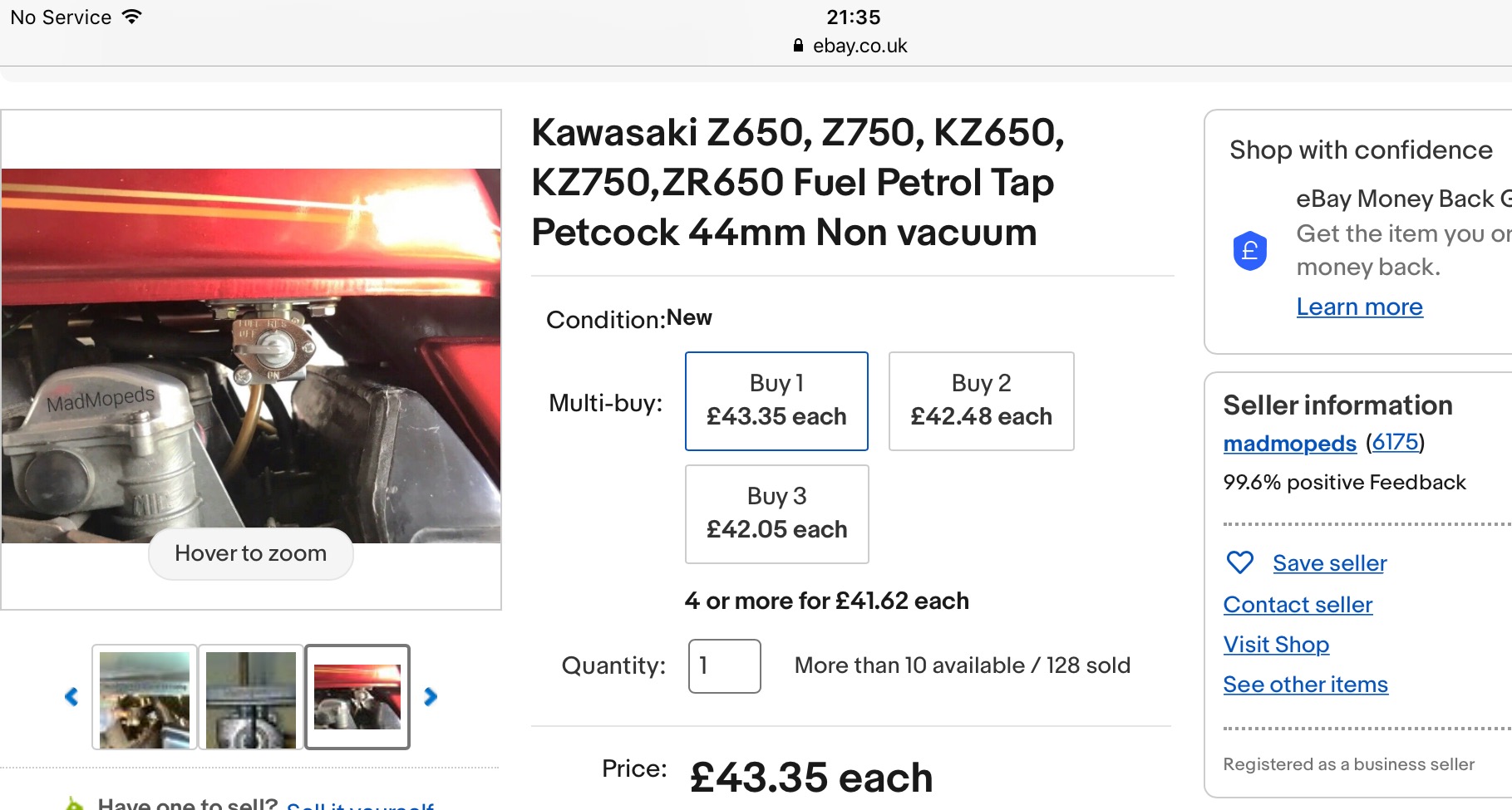
Task: Select the Buy 1 £43.35 each option
Action: tap(776, 401)
